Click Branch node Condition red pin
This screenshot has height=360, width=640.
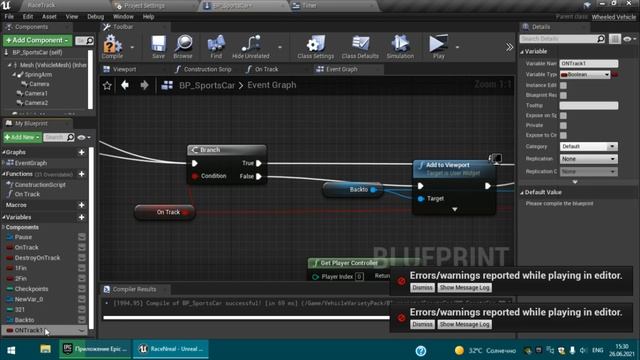pyautogui.click(x=195, y=176)
